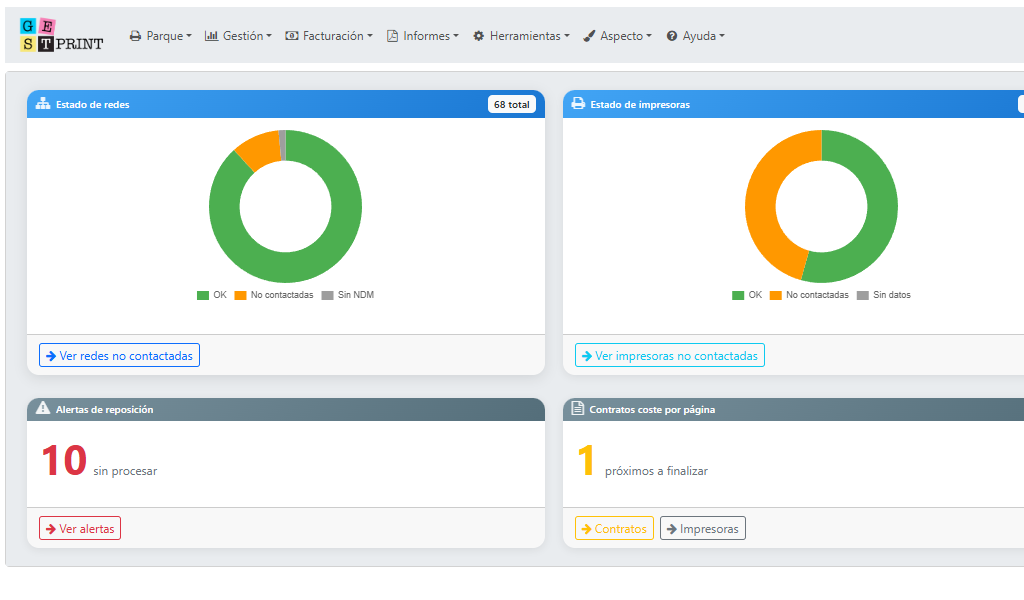The image size is (1024, 600).
Task: Click Ver redes no contactadas button
Action: pyautogui.click(x=120, y=356)
